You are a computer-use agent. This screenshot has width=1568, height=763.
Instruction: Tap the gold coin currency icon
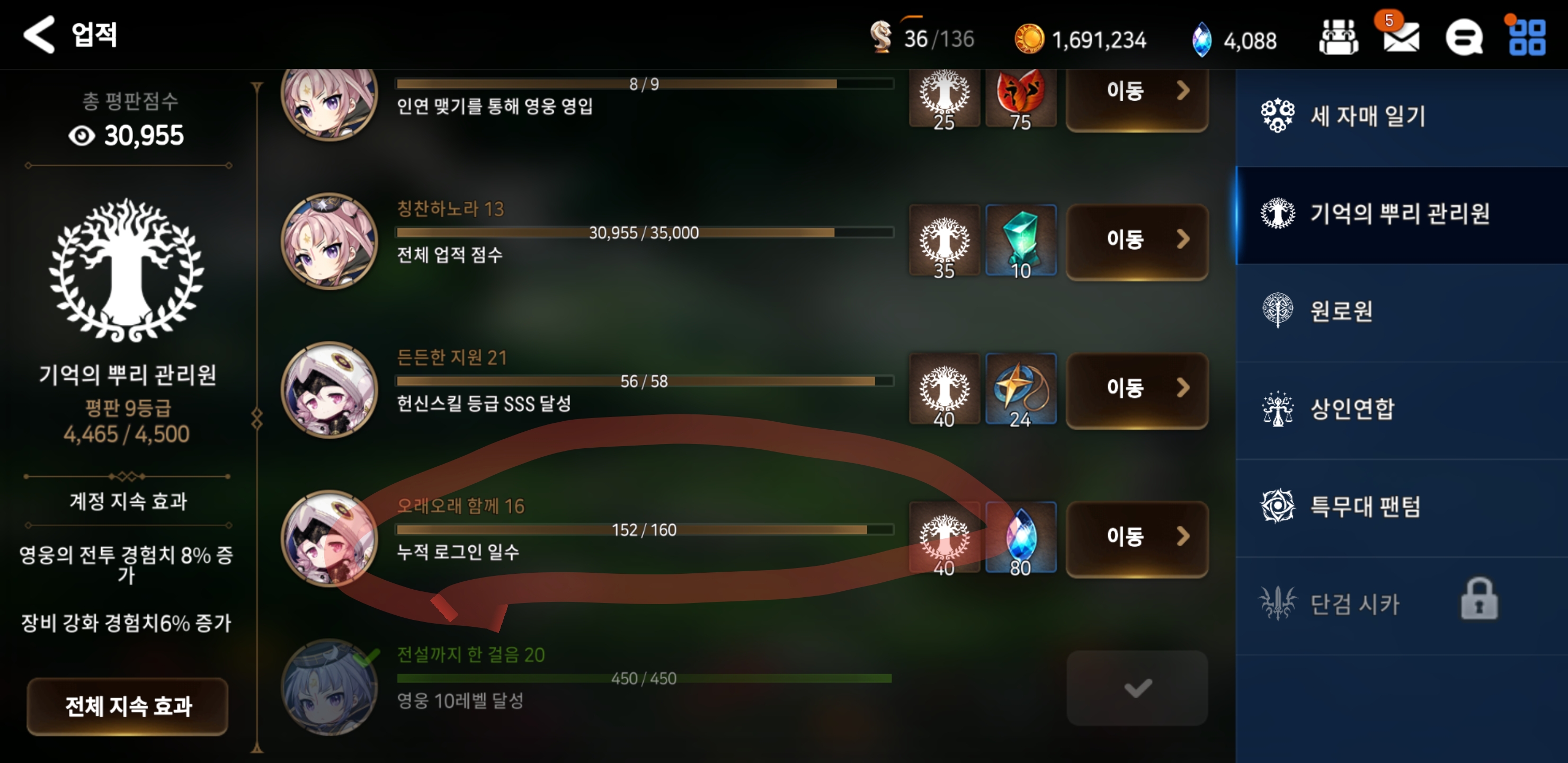click(1029, 39)
